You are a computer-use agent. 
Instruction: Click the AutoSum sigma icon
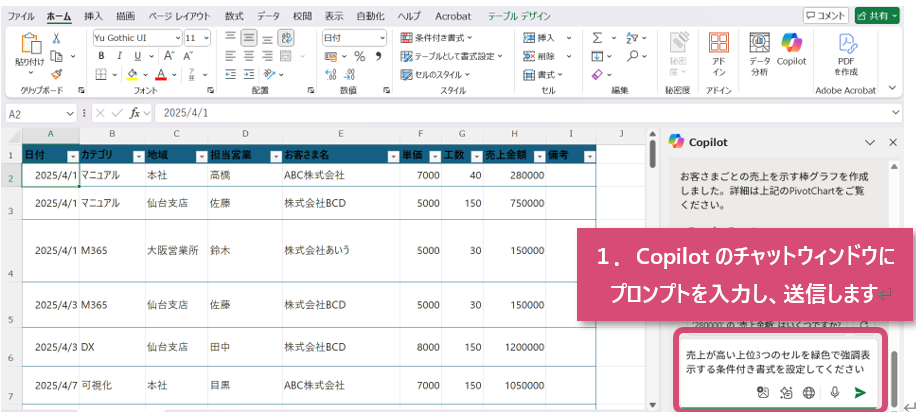tap(597, 38)
